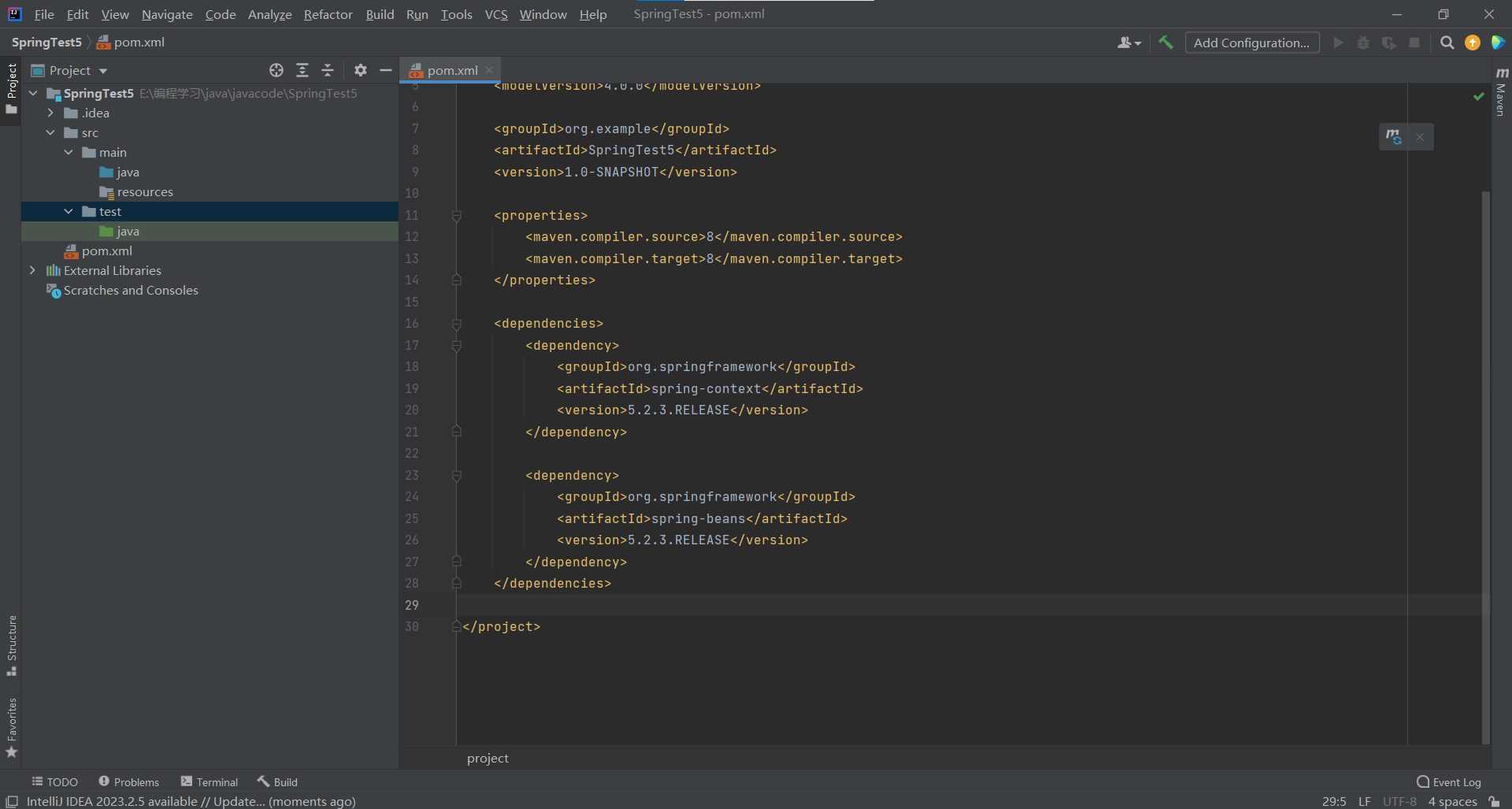Screen dimensions: 1512x809
Task: Expand the .idea folder
Action: point(50,113)
